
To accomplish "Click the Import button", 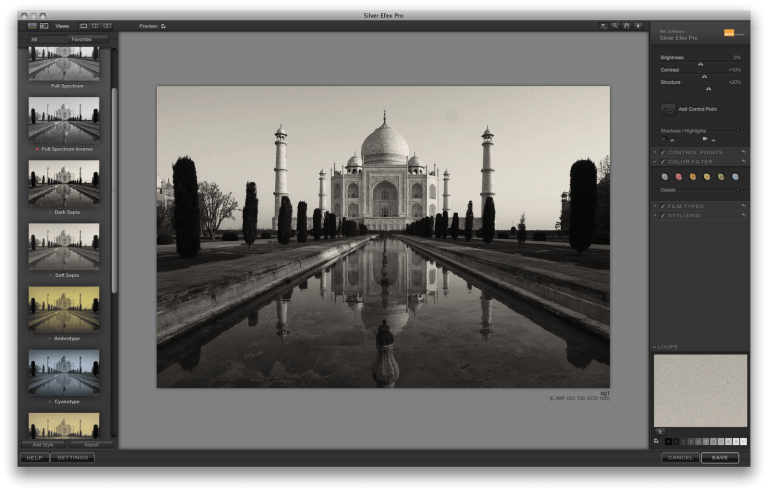I will point(92,445).
